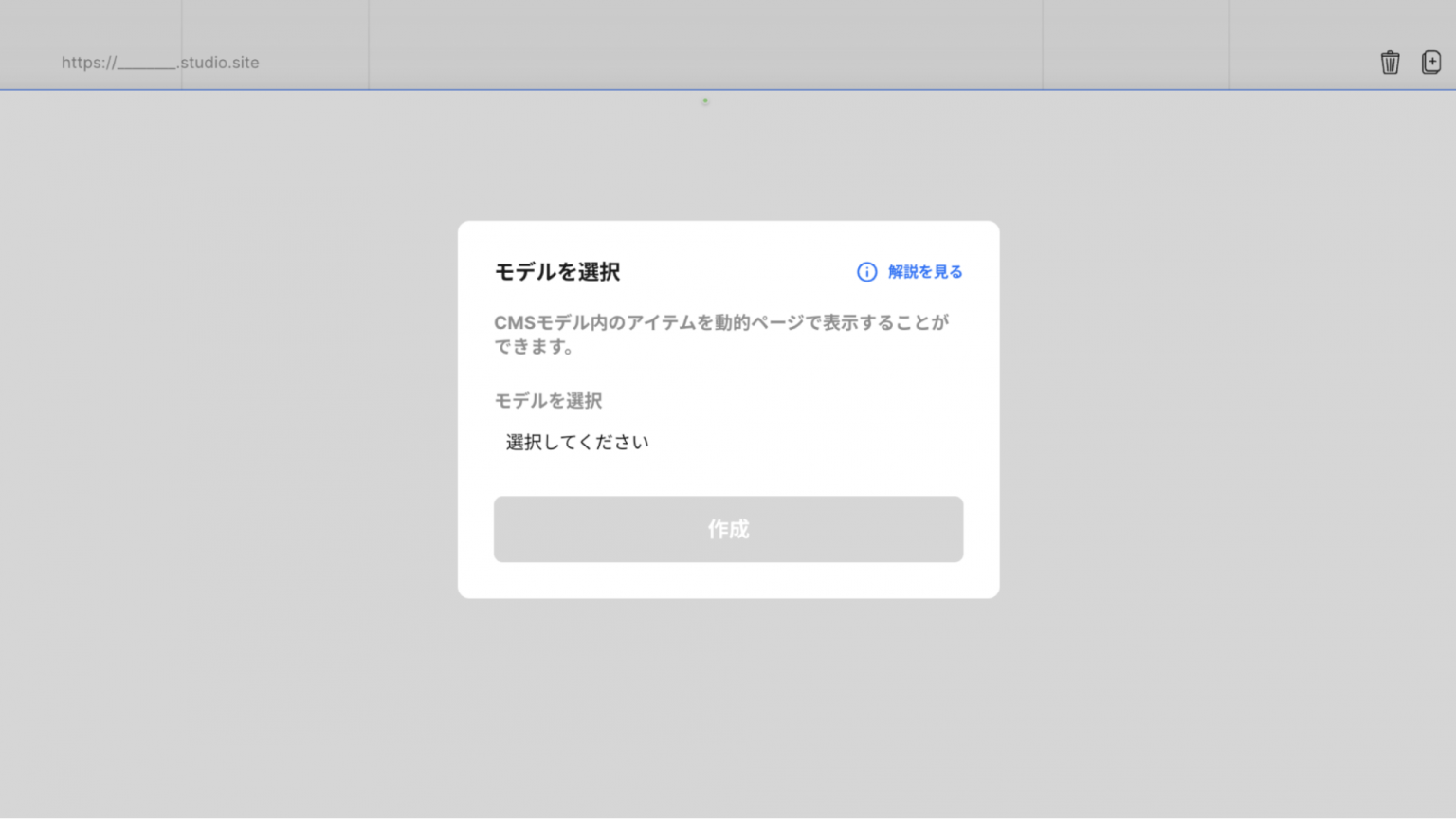Click the blue guideline under the header bar
1456x819 pixels.
[705, 89]
